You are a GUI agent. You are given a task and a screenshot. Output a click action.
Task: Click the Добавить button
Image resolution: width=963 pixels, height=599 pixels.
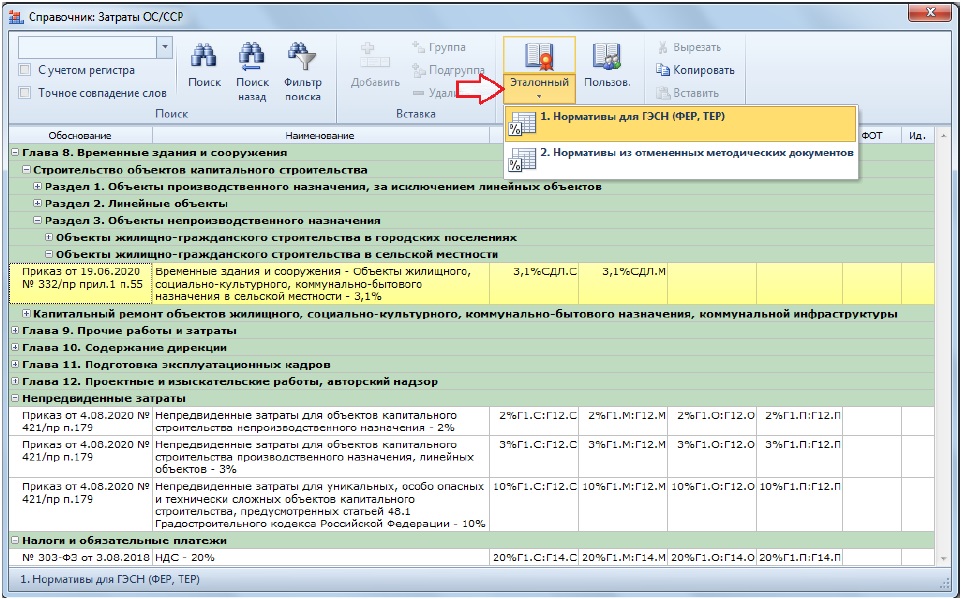(375, 66)
